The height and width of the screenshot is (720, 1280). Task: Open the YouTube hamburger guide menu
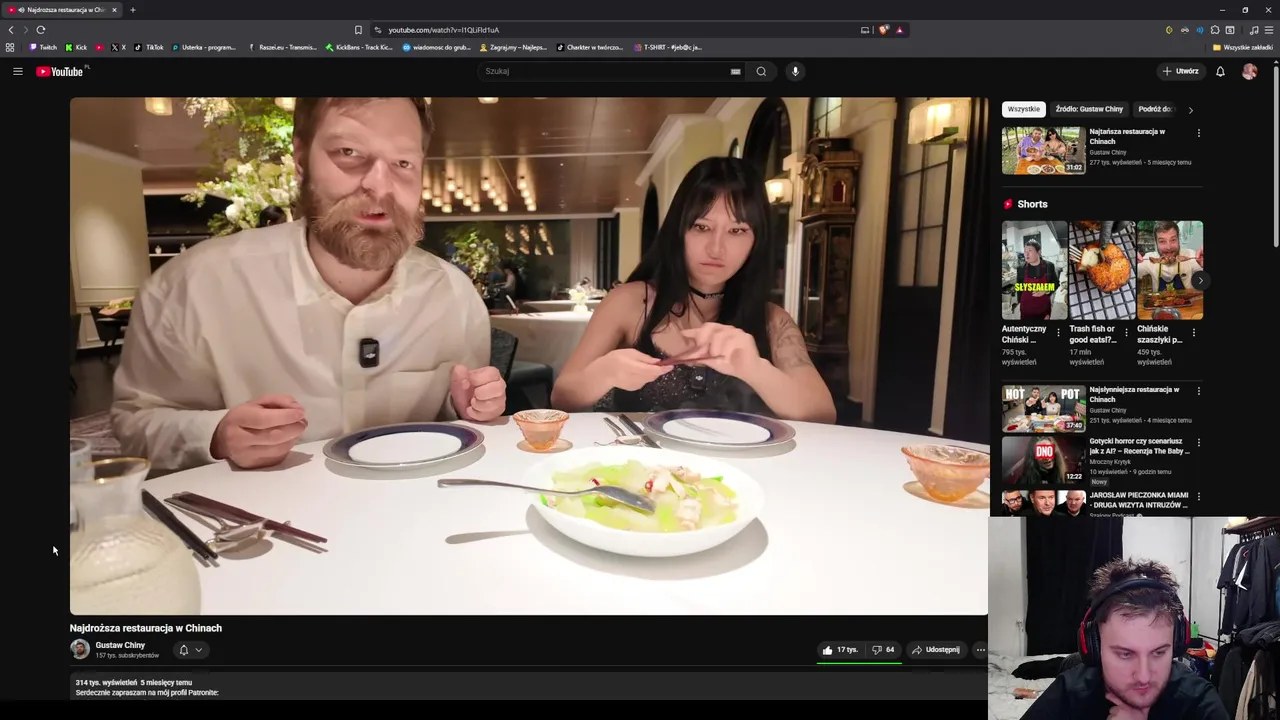[17, 71]
